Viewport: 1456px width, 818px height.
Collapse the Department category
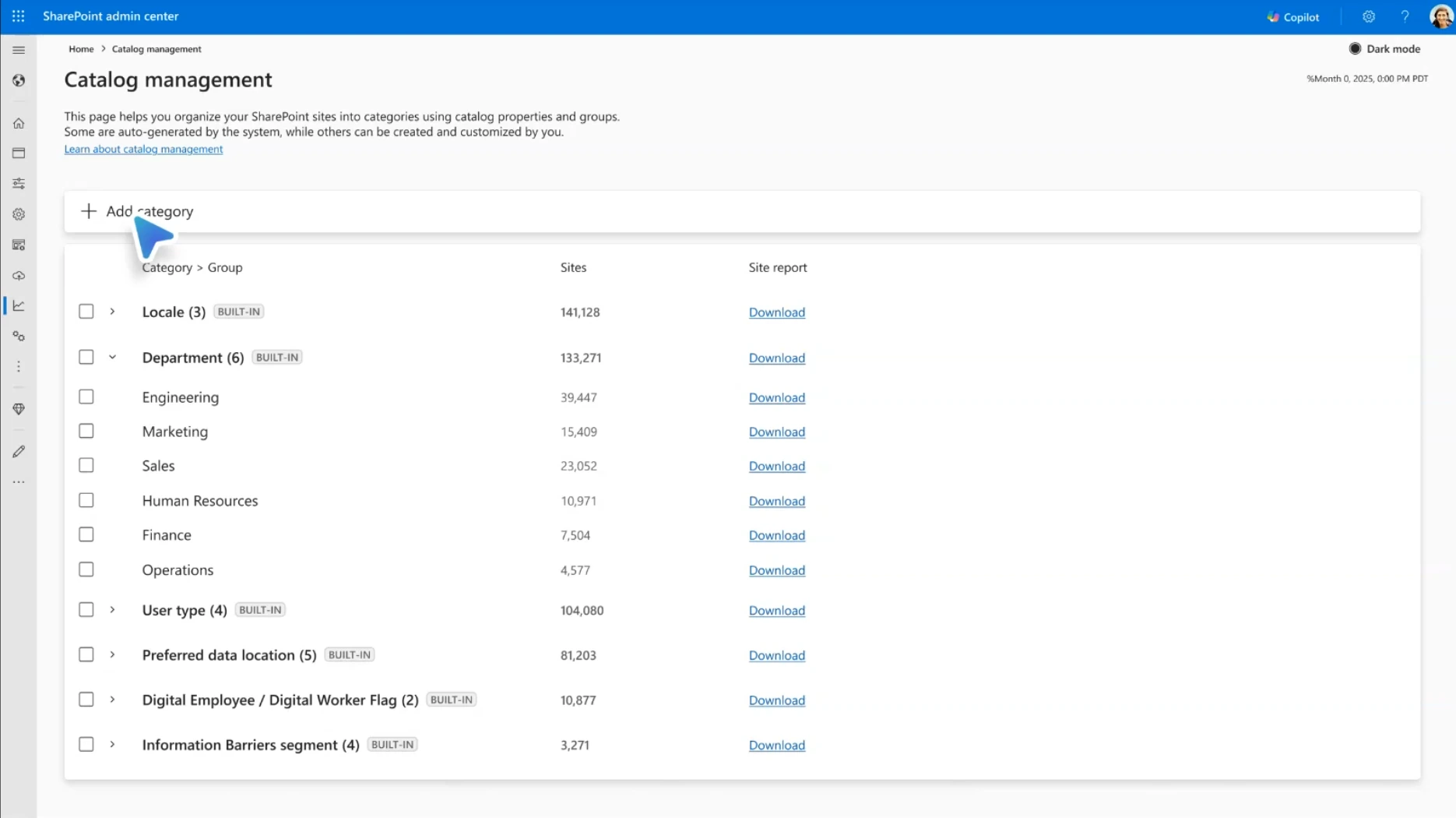pos(112,358)
